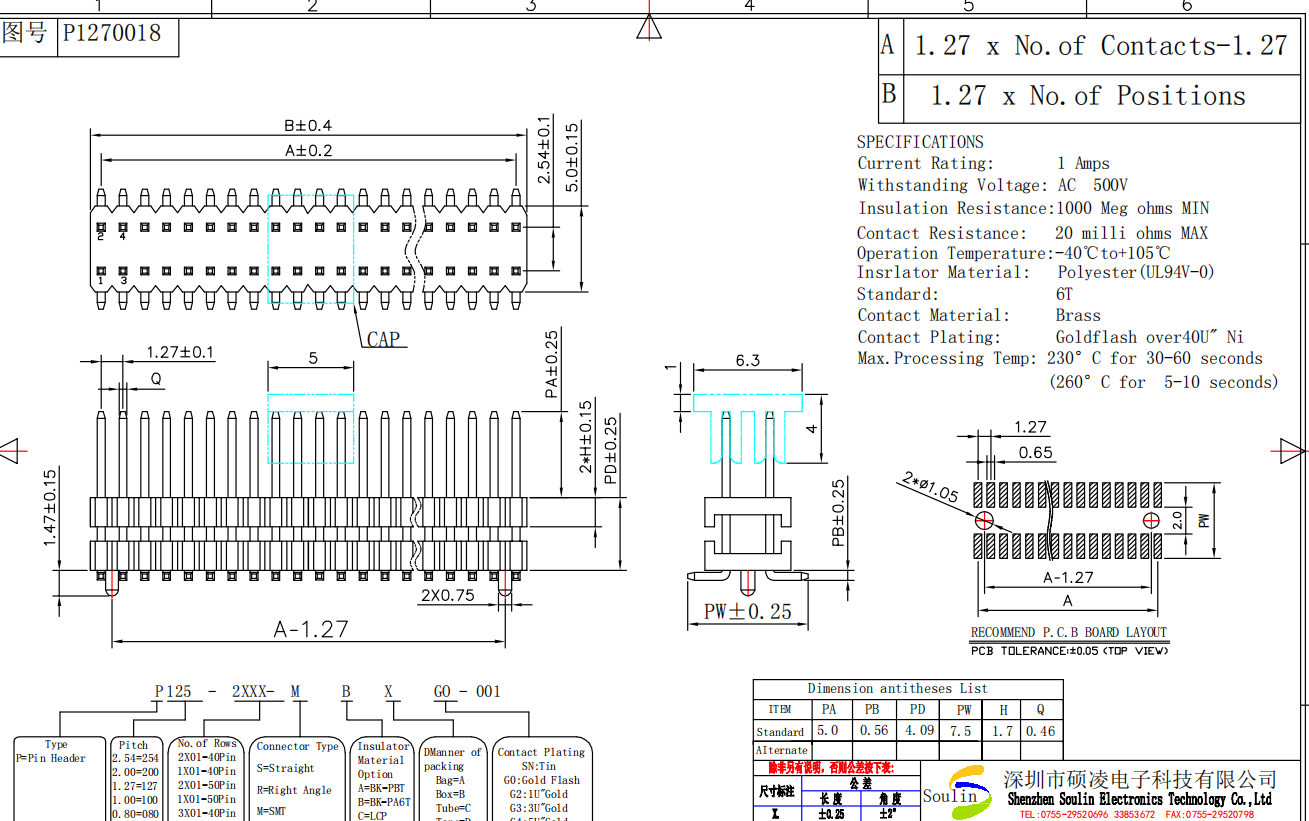Select the '6.3' cap width dimension

(x=748, y=361)
